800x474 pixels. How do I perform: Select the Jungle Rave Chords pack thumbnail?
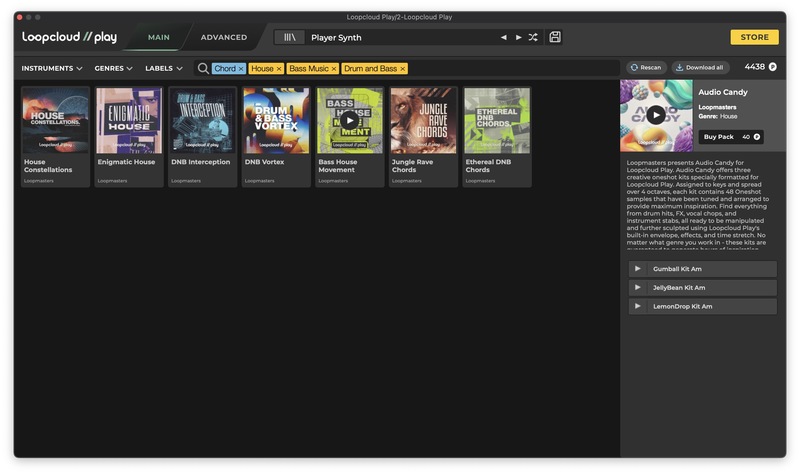click(x=424, y=120)
